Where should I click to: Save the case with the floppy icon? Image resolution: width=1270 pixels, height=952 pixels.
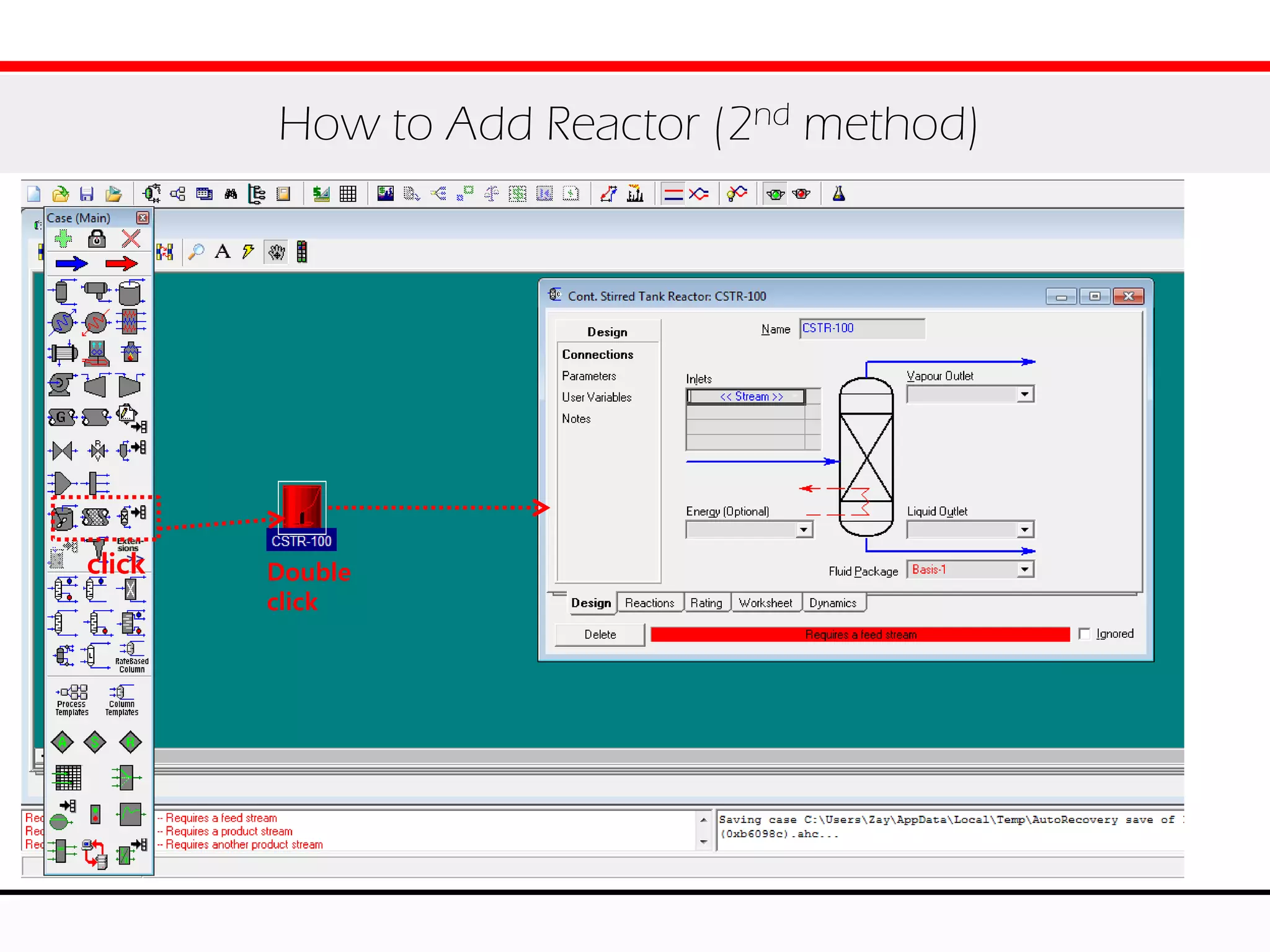click(x=87, y=194)
